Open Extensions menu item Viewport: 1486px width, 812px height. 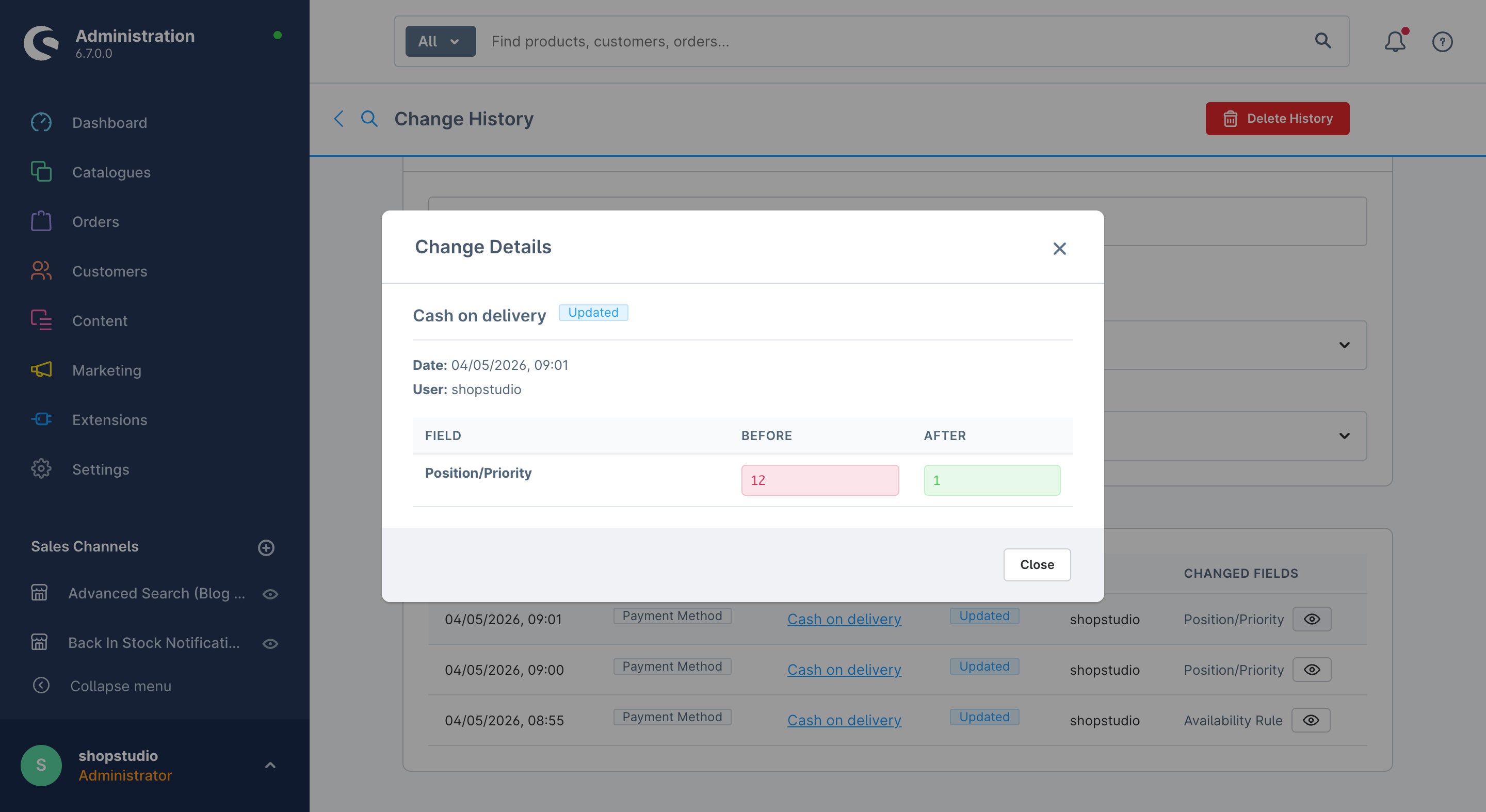tap(109, 420)
